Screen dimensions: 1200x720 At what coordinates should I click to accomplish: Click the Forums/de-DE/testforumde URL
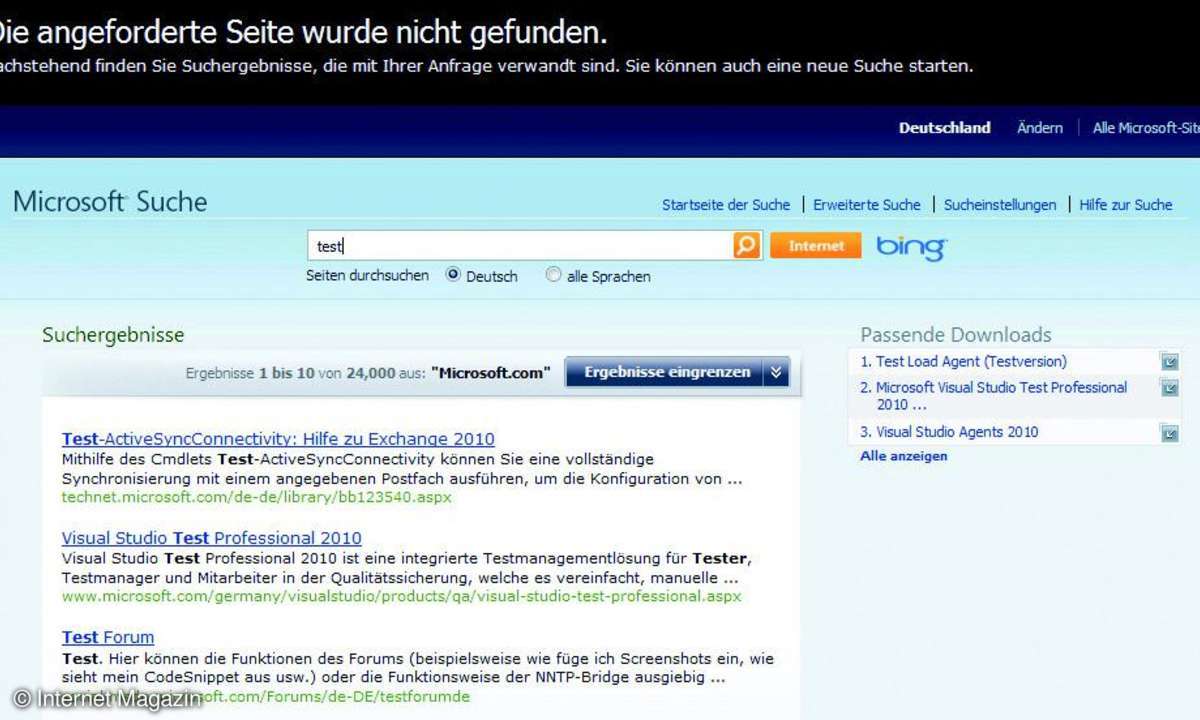(266, 696)
